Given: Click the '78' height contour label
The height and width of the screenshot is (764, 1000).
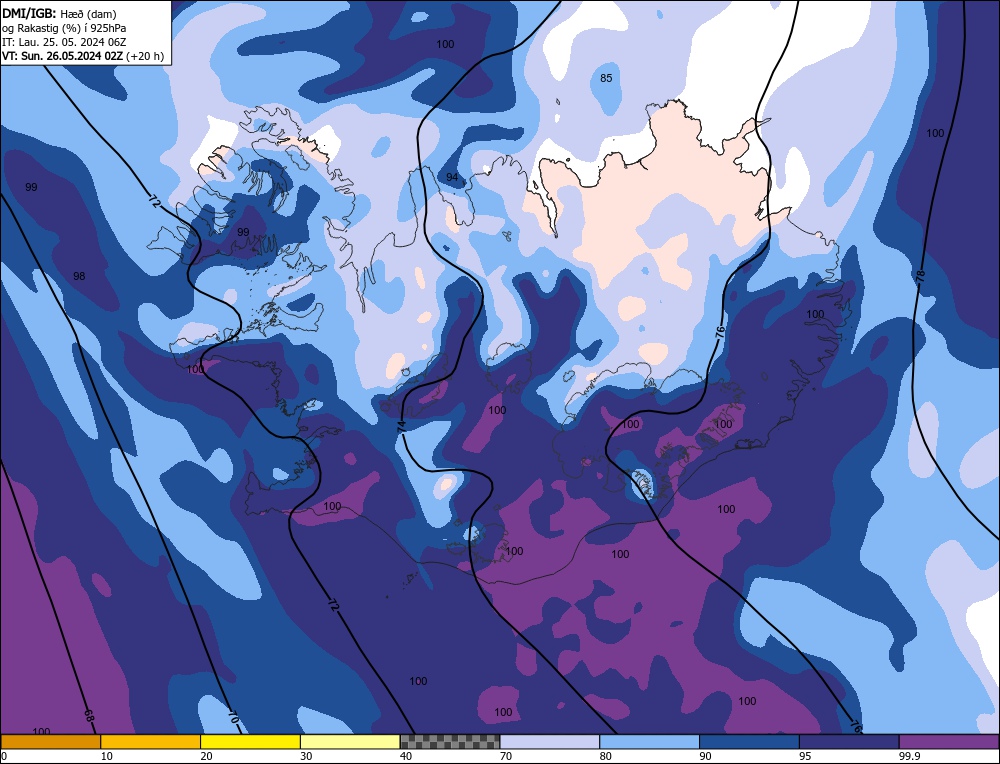Looking at the screenshot, I should pos(920,276).
